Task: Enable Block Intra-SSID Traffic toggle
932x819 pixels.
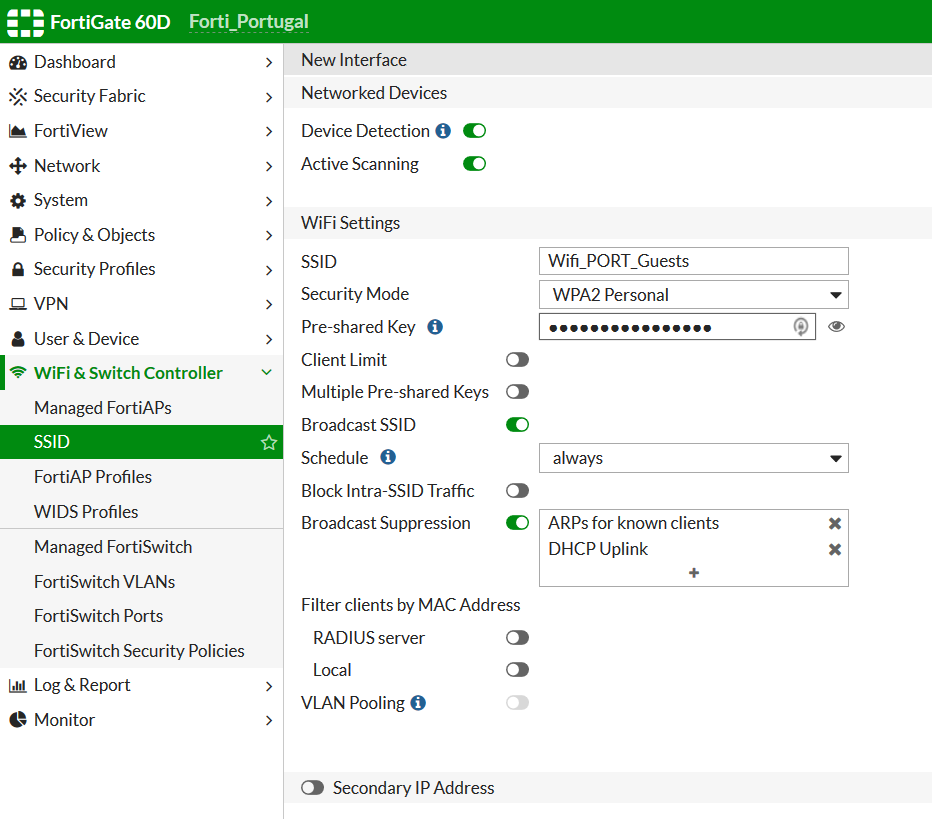Action: tap(517, 490)
